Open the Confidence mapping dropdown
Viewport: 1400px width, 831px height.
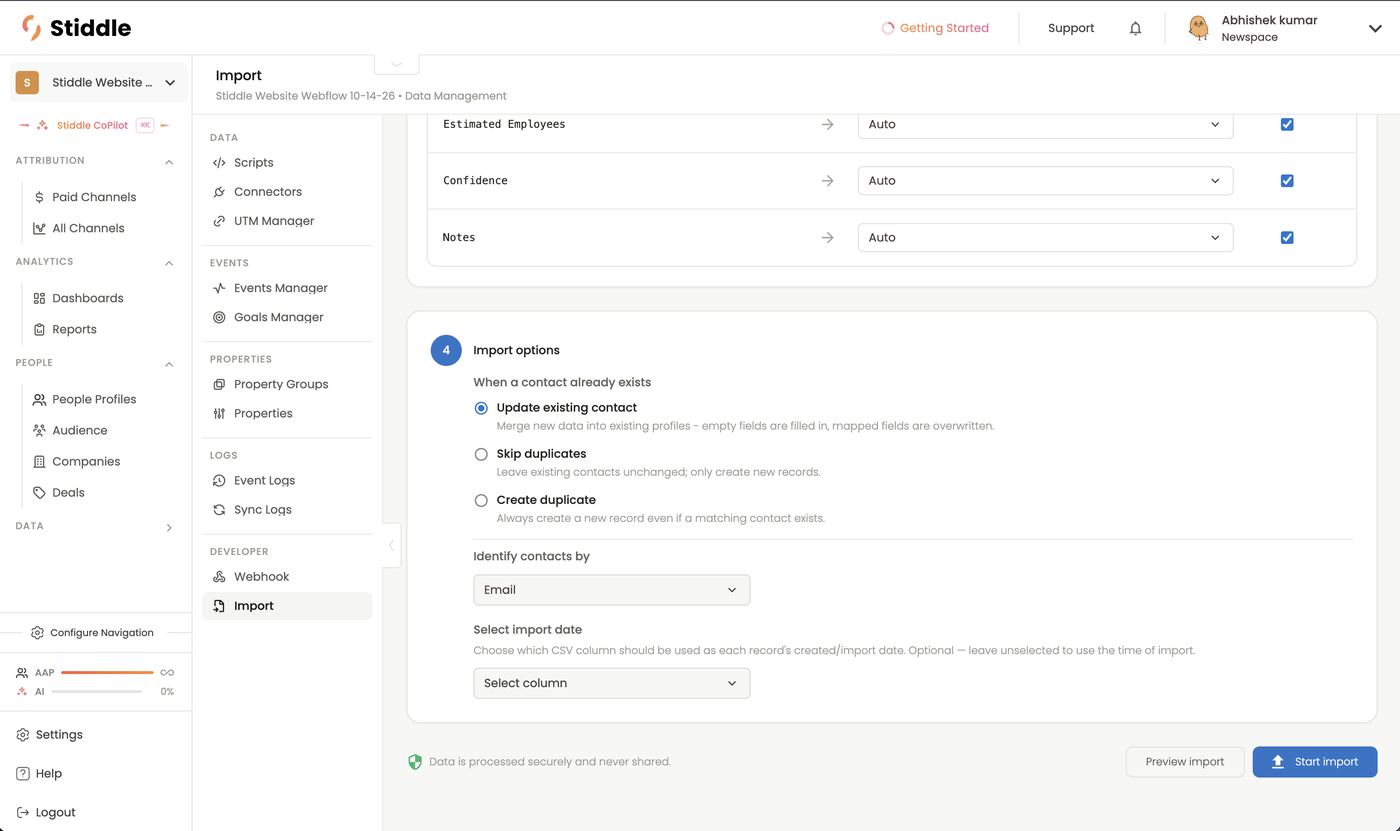point(1045,181)
